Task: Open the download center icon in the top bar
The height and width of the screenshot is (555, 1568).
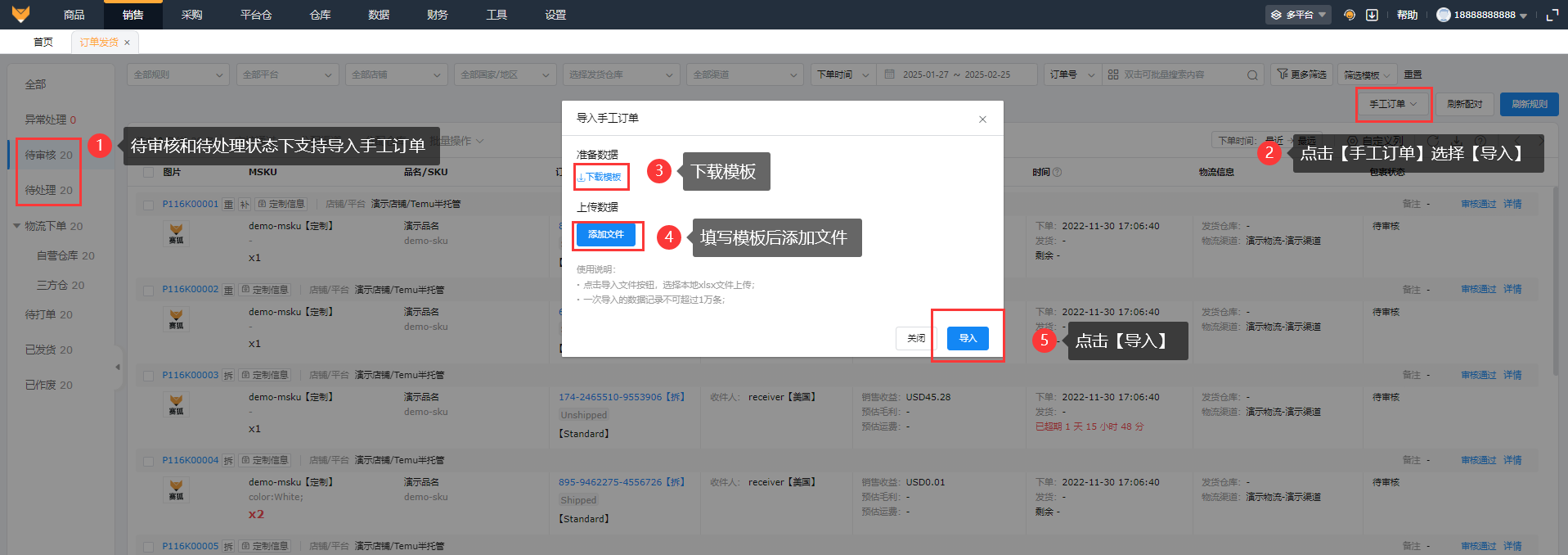Action: pos(1373,15)
